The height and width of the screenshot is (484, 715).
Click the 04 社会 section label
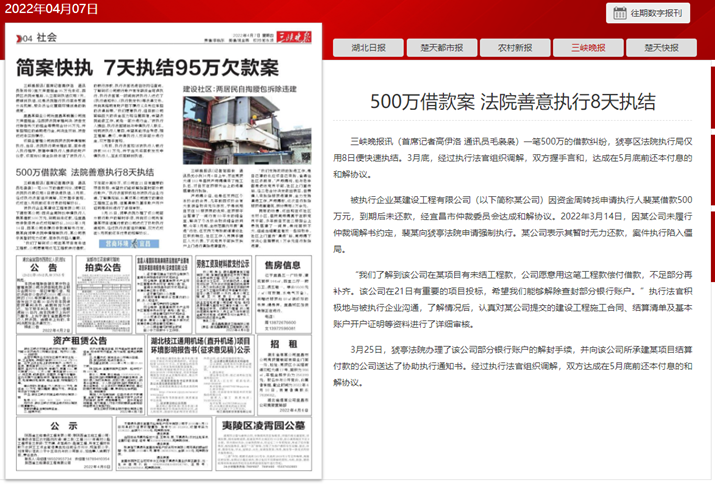coord(36,37)
